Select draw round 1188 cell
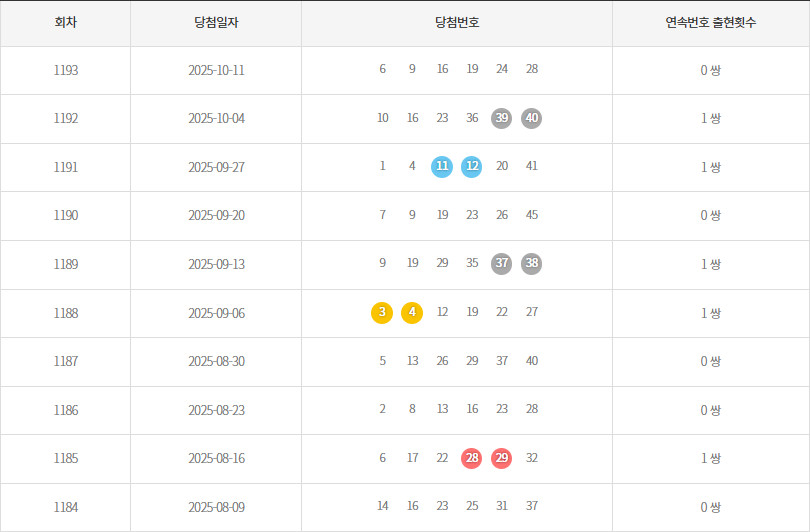This screenshot has height=532, width=810. (66, 313)
